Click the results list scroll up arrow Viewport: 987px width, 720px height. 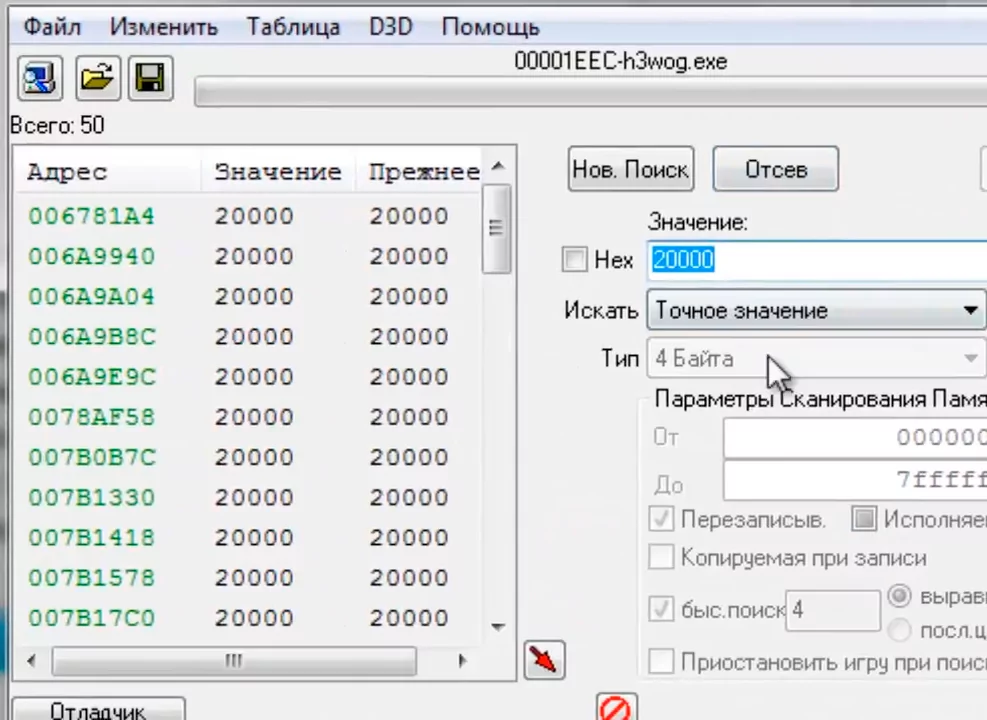coord(498,166)
